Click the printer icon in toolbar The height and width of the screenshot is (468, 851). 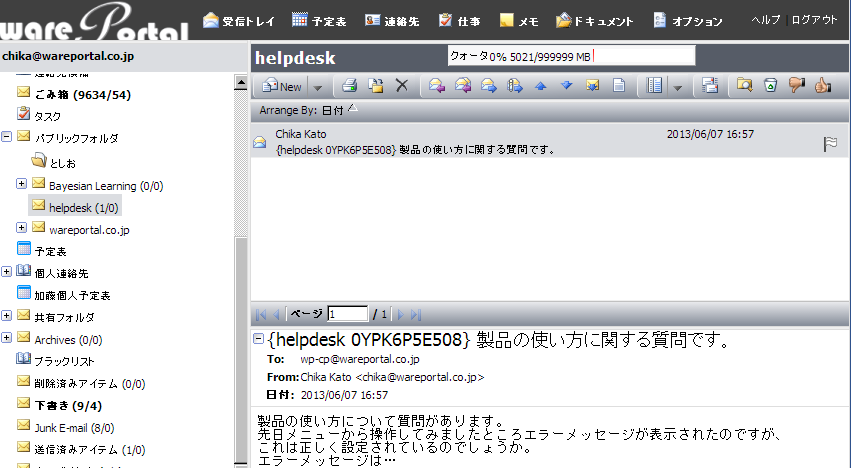click(x=350, y=85)
